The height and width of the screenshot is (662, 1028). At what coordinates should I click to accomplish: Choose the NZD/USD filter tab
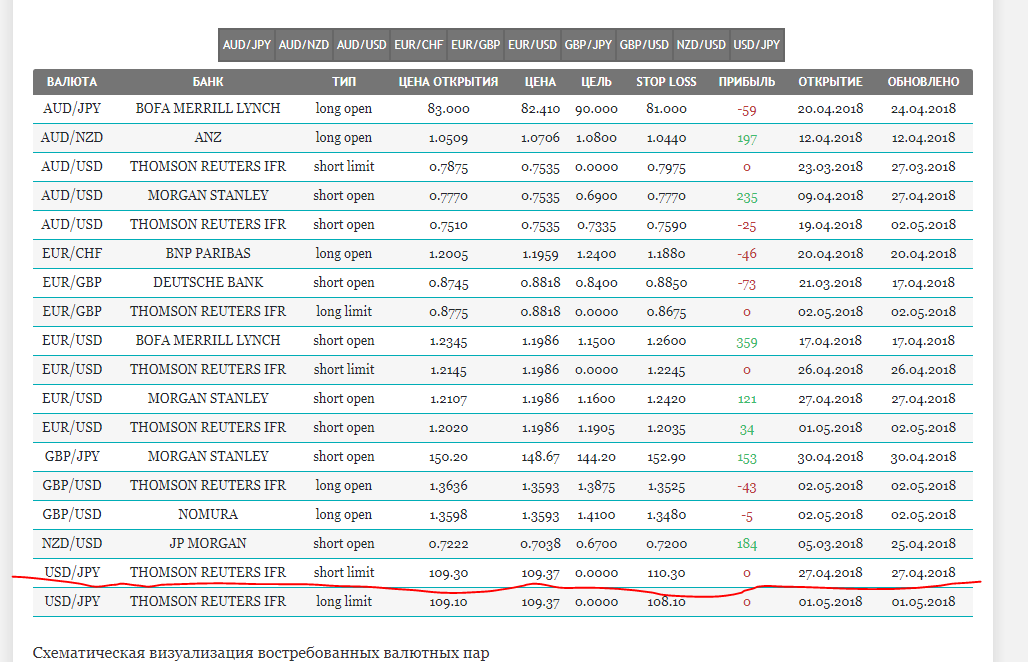[701, 45]
